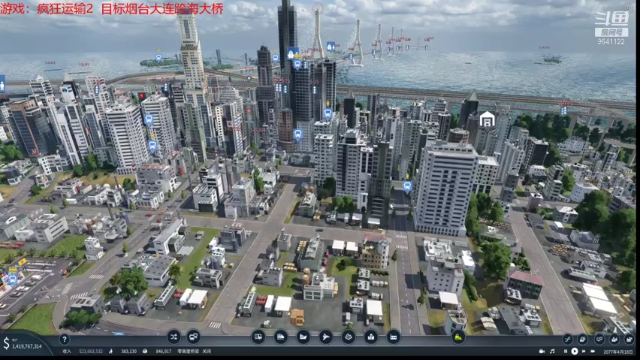This screenshot has height=360, width=640.
Task: Open the town and industry list icon
Action: click(x=614, y=339)
